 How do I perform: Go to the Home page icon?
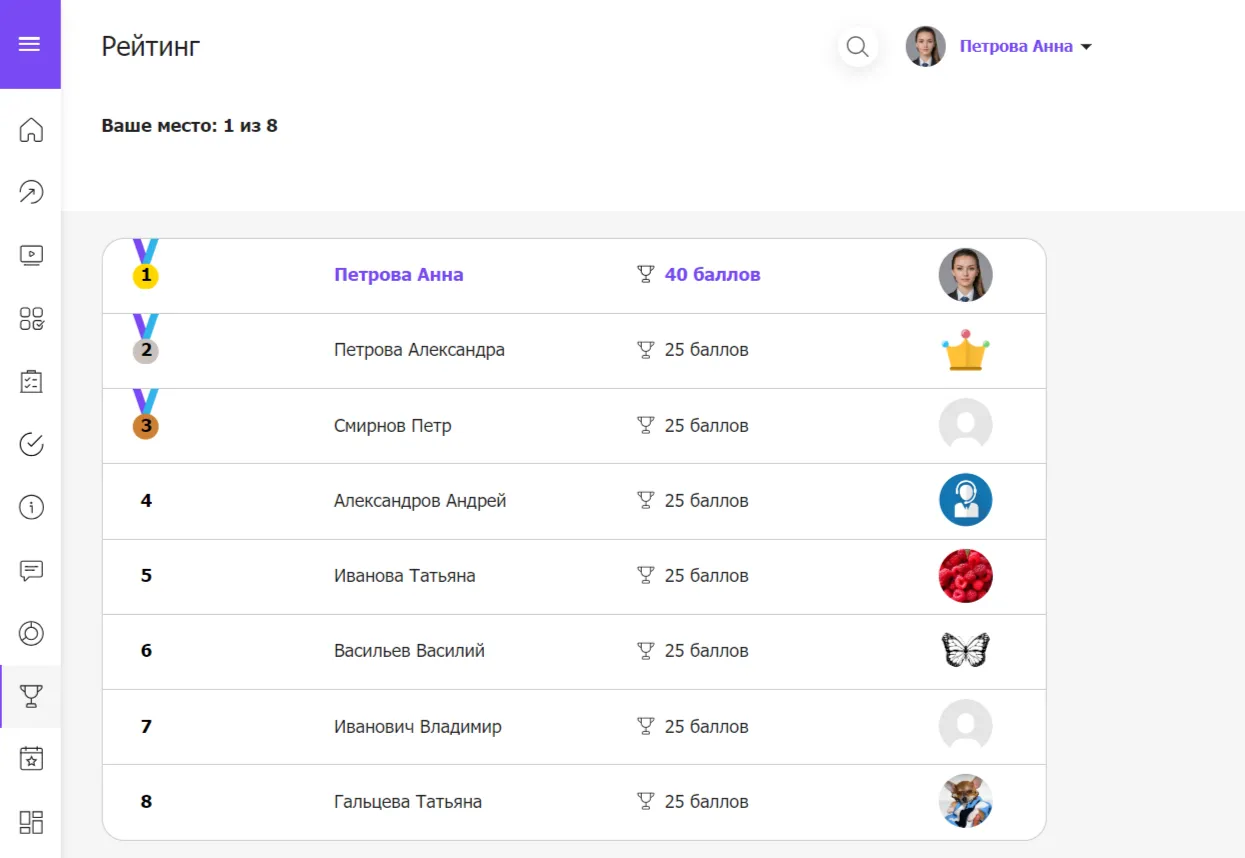click(x=31, y=130)
